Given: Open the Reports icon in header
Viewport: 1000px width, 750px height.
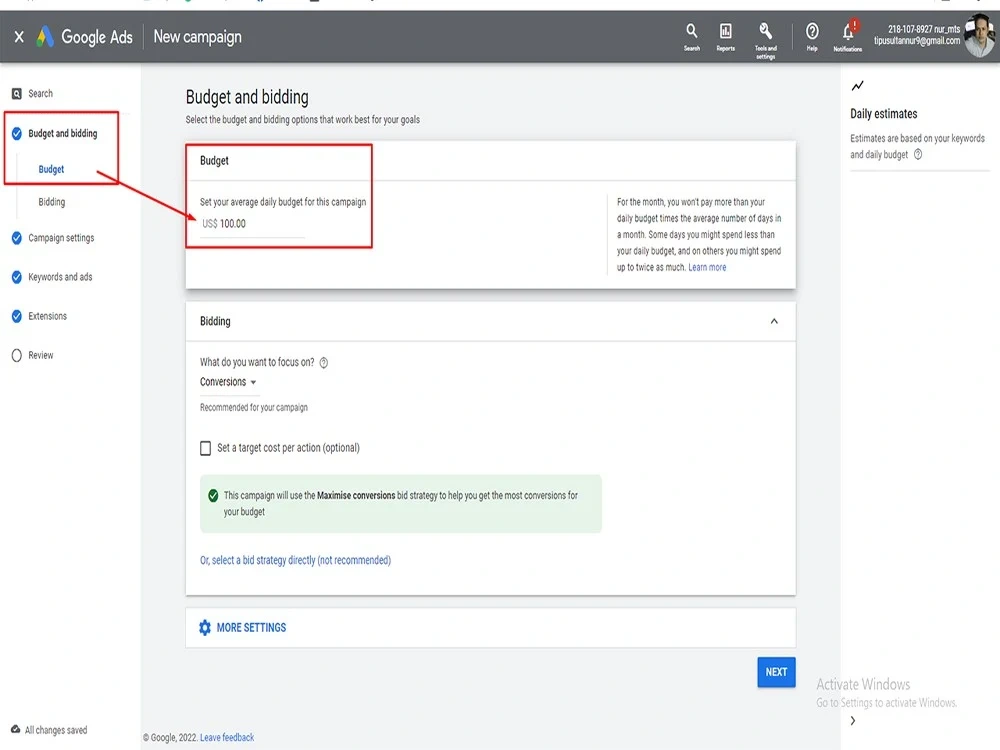Looking at the screenshot, I should 726,36.
